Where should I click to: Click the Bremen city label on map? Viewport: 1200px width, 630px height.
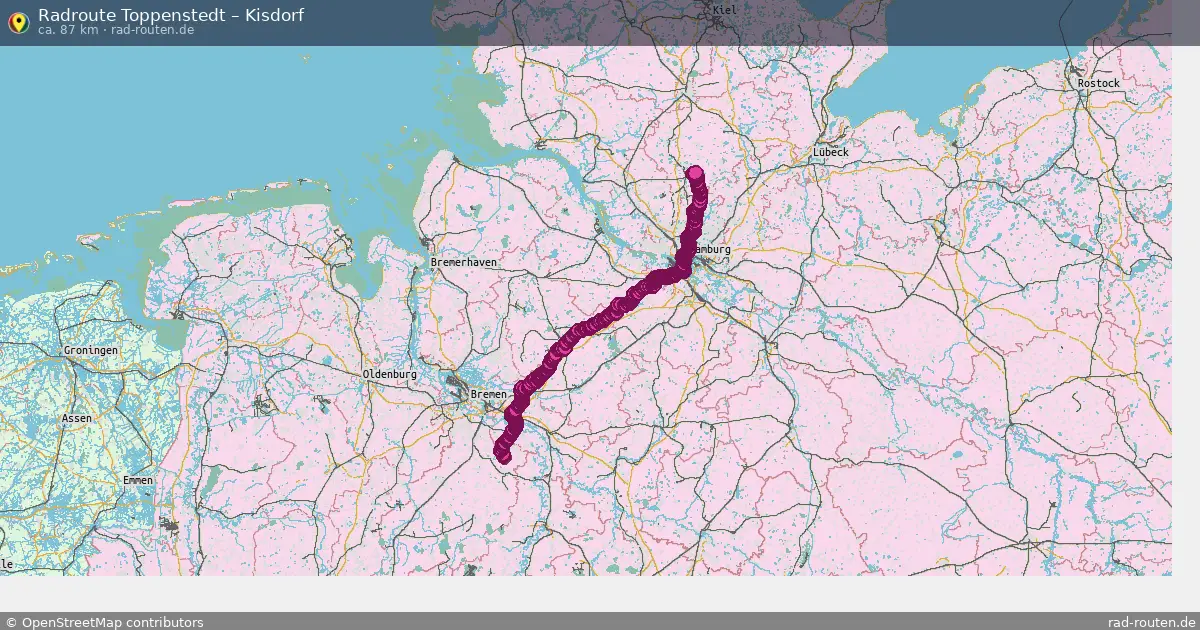(489, 395)
